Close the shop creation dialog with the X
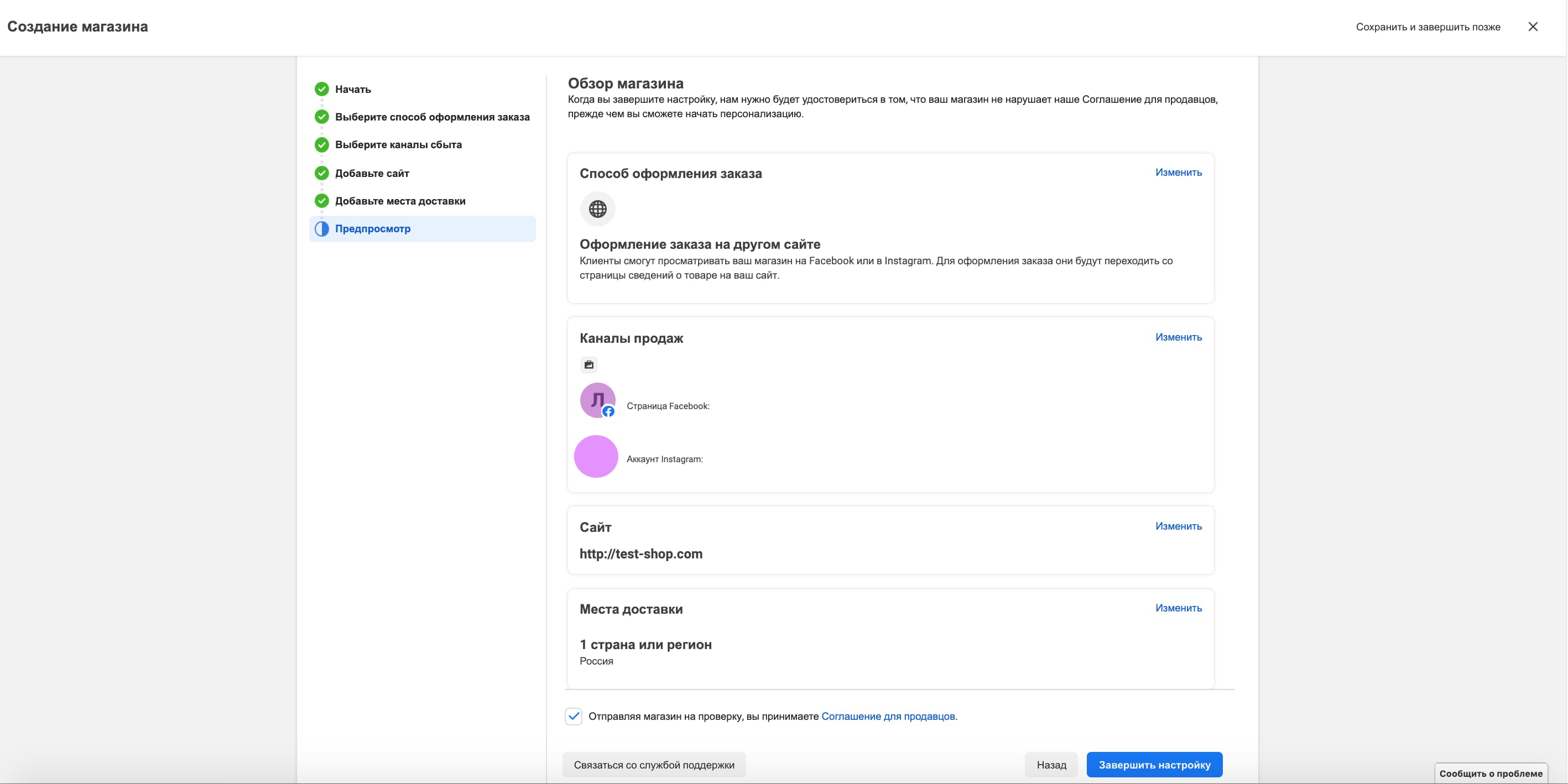 1533,26
